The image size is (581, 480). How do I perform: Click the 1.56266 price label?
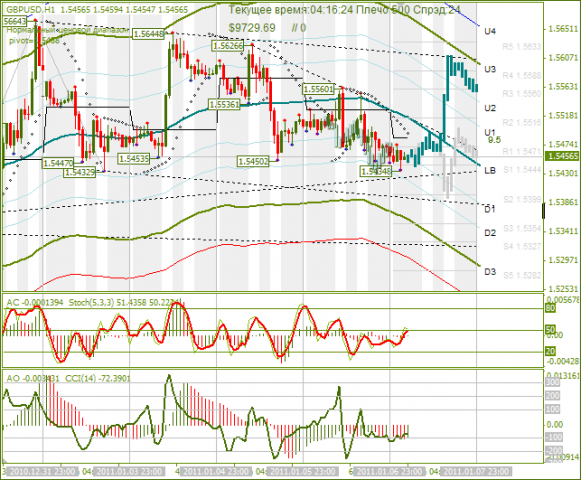228,46
